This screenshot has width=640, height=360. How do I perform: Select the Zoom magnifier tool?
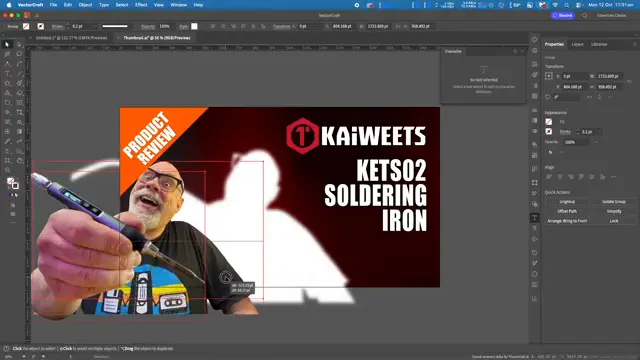click(x=7, y=170)
